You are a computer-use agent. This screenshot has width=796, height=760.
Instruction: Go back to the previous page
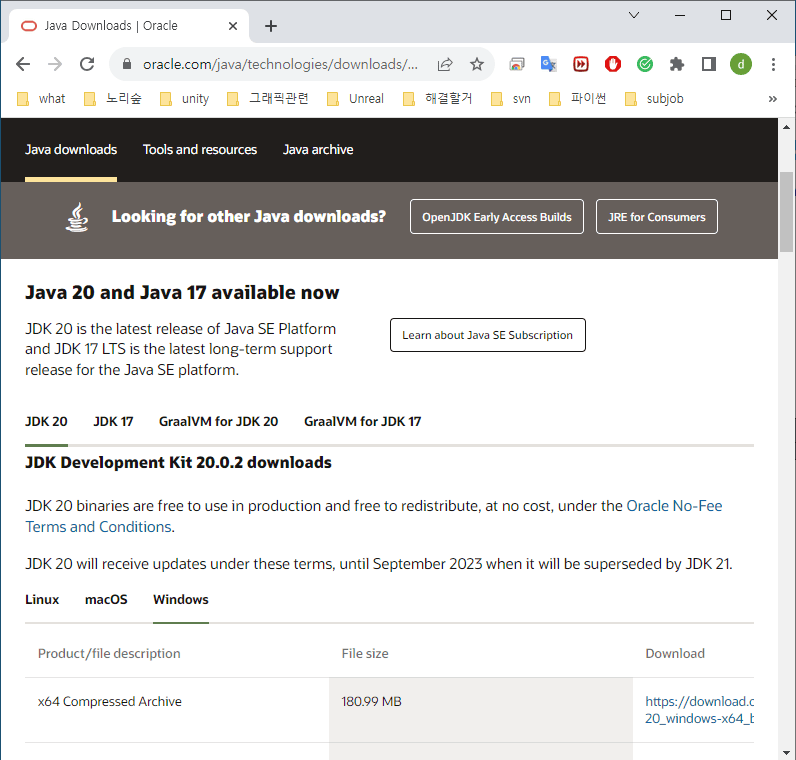pyautogui.click(x=23, y=64)
